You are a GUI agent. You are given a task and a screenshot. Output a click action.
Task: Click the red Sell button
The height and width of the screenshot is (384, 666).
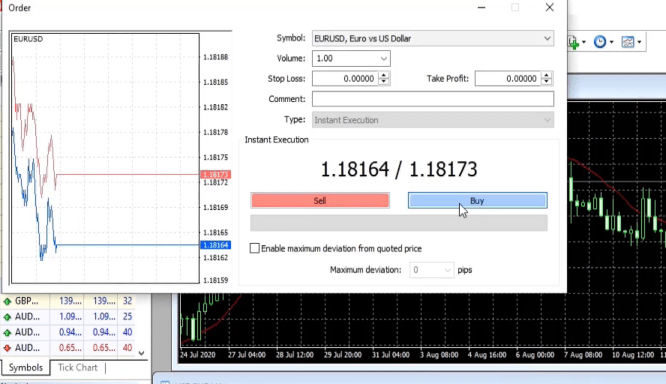click(x=320, y=200)
